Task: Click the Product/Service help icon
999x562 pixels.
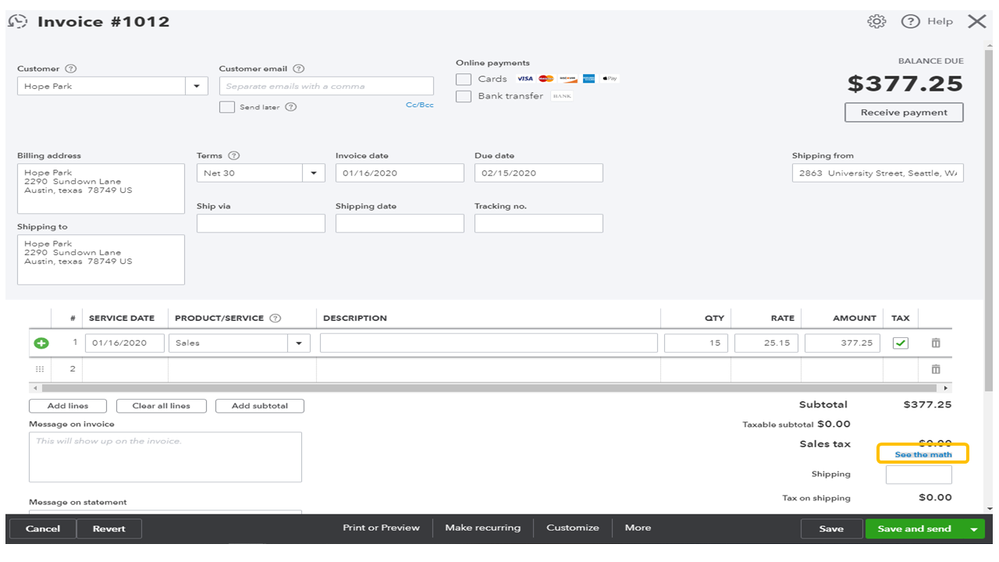Action: click(275, 318)
